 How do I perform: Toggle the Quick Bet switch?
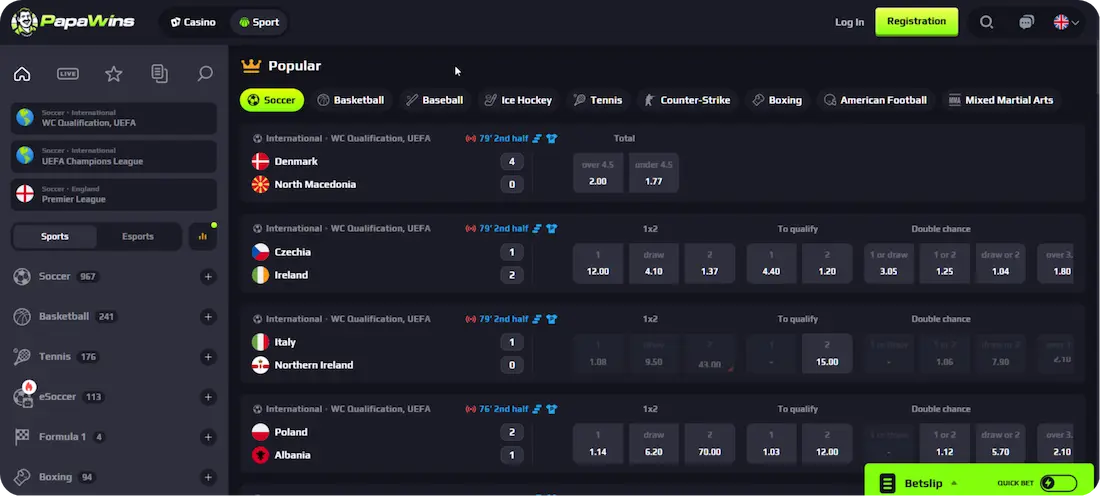(1059, 483)
